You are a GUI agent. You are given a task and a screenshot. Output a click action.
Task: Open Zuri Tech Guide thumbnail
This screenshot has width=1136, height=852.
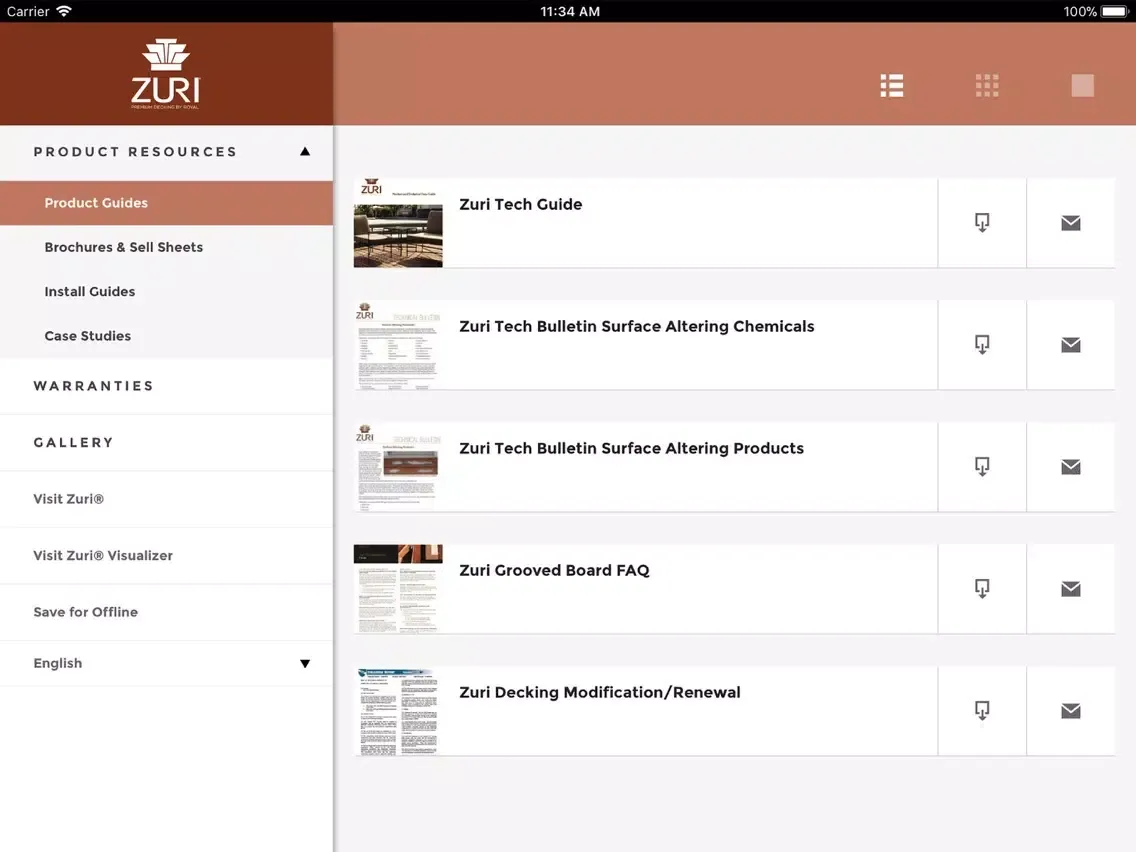click(398, 222)
